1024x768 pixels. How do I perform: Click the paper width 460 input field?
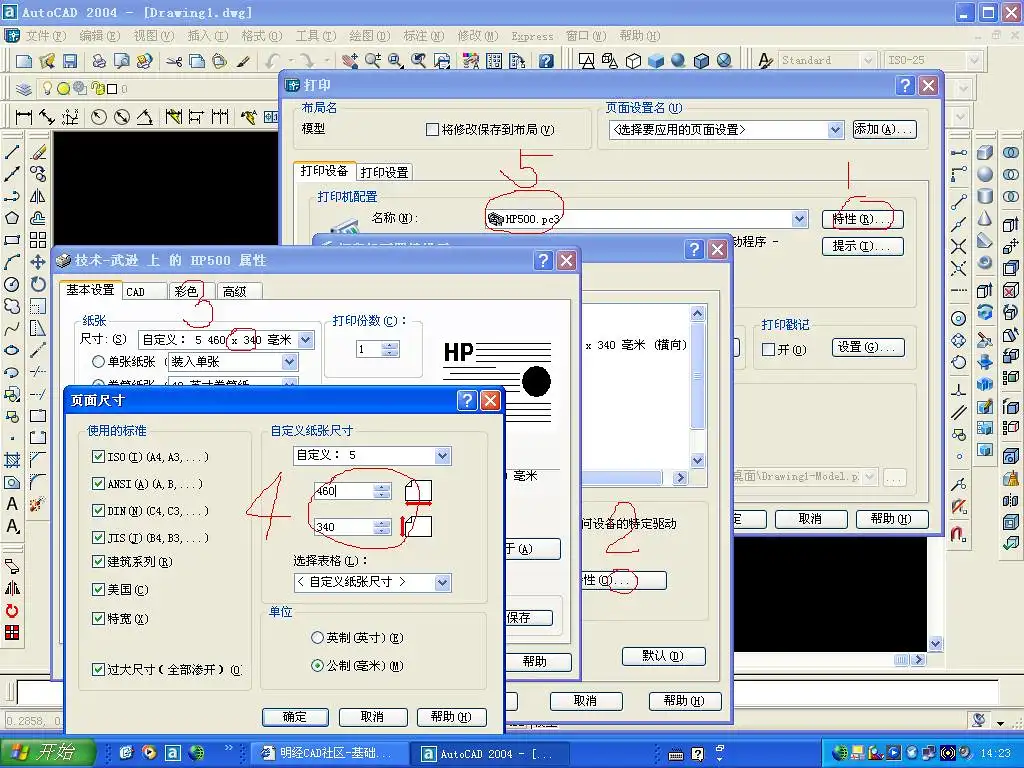344,491
